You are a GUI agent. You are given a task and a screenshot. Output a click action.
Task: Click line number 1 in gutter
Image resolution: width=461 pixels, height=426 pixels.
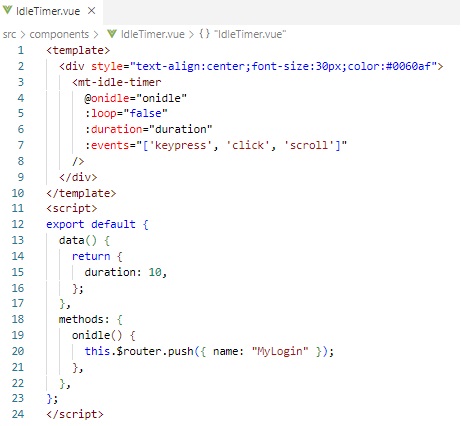tap(21, 50)
